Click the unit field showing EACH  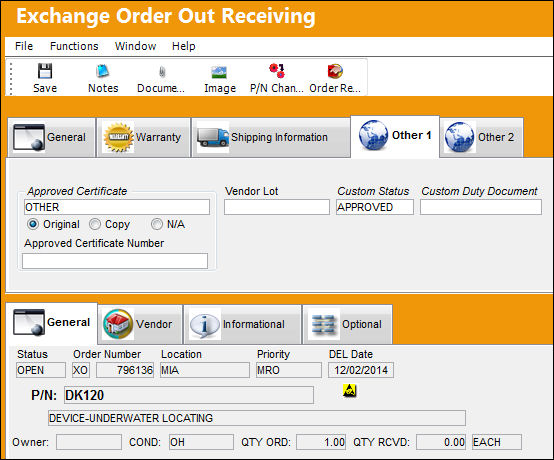tap(497, 442)
